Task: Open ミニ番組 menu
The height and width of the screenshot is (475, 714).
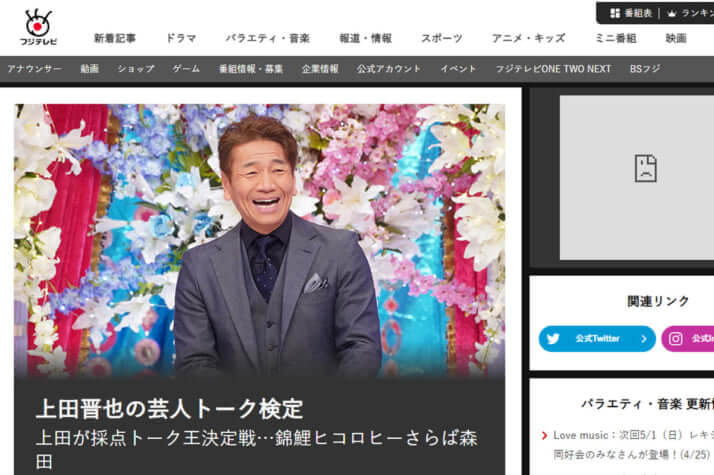Action: [x=616, y=38]
